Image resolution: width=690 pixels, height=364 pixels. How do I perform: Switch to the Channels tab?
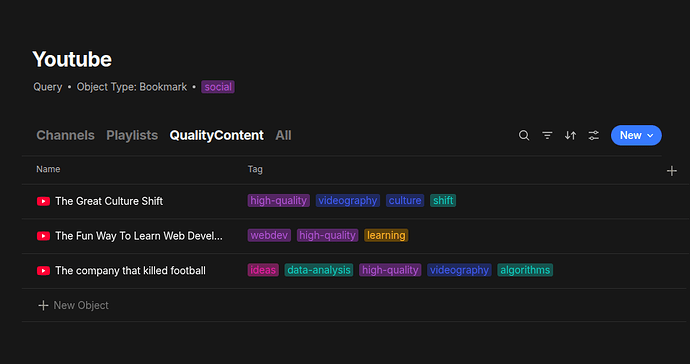pos(65,135)
